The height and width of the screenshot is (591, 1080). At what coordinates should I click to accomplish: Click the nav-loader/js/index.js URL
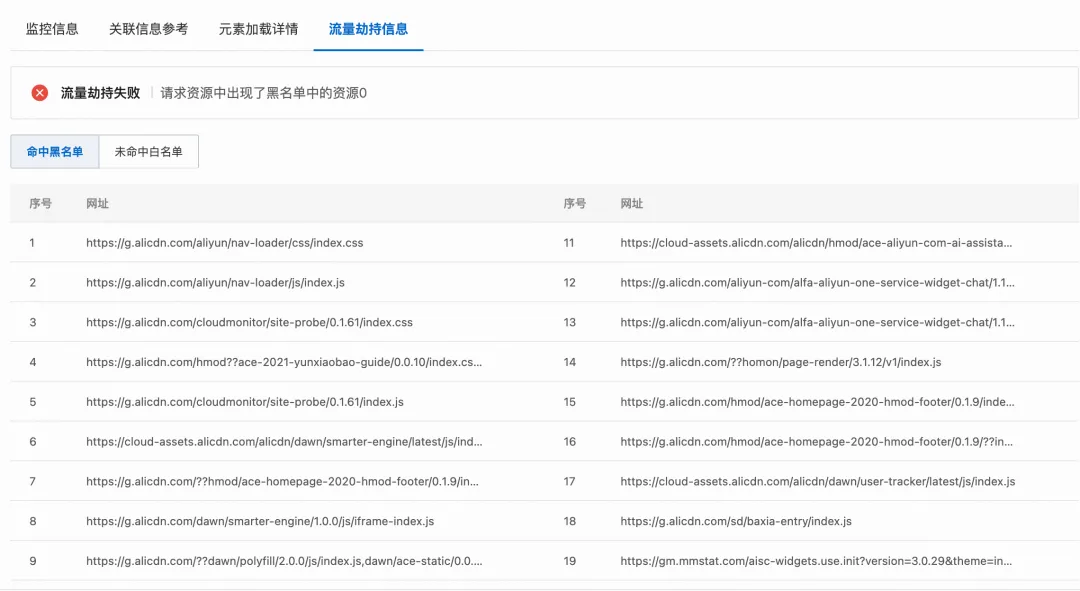(x=216, y=282)
